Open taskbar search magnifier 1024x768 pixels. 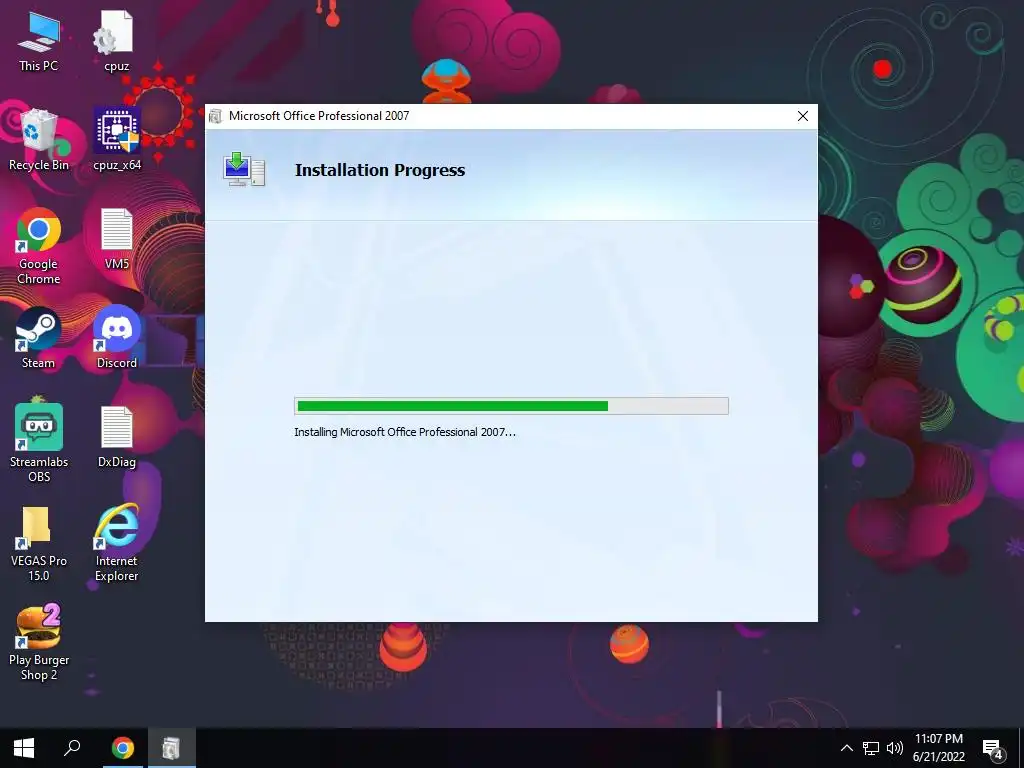[x=72, y=748]
